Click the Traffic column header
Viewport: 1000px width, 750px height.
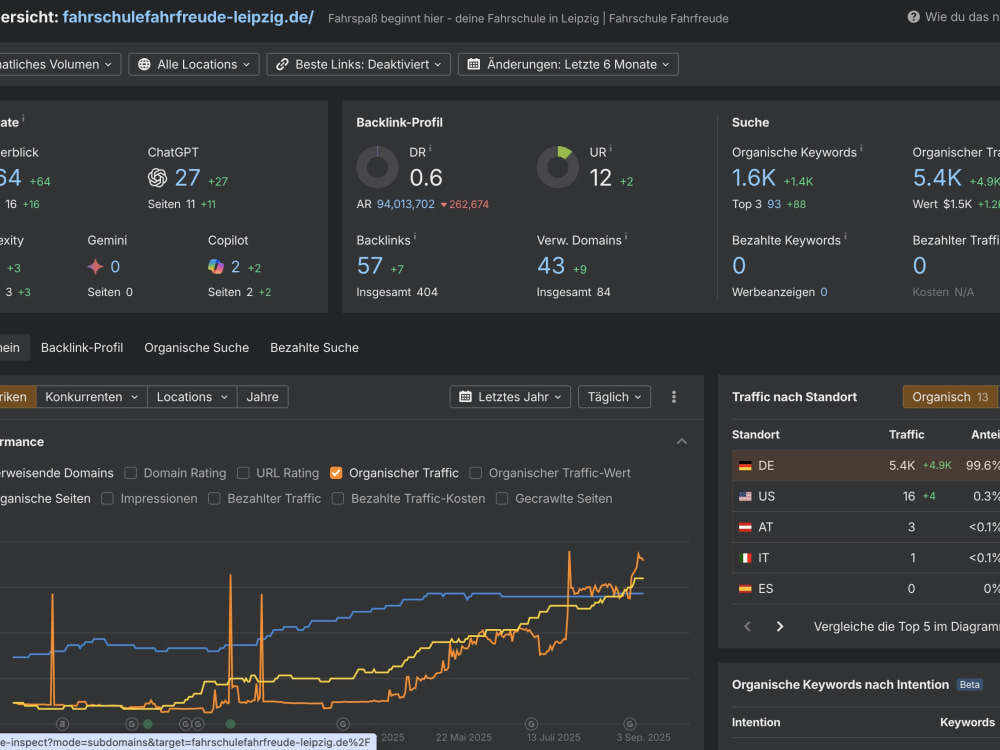[x=906, y=434]
